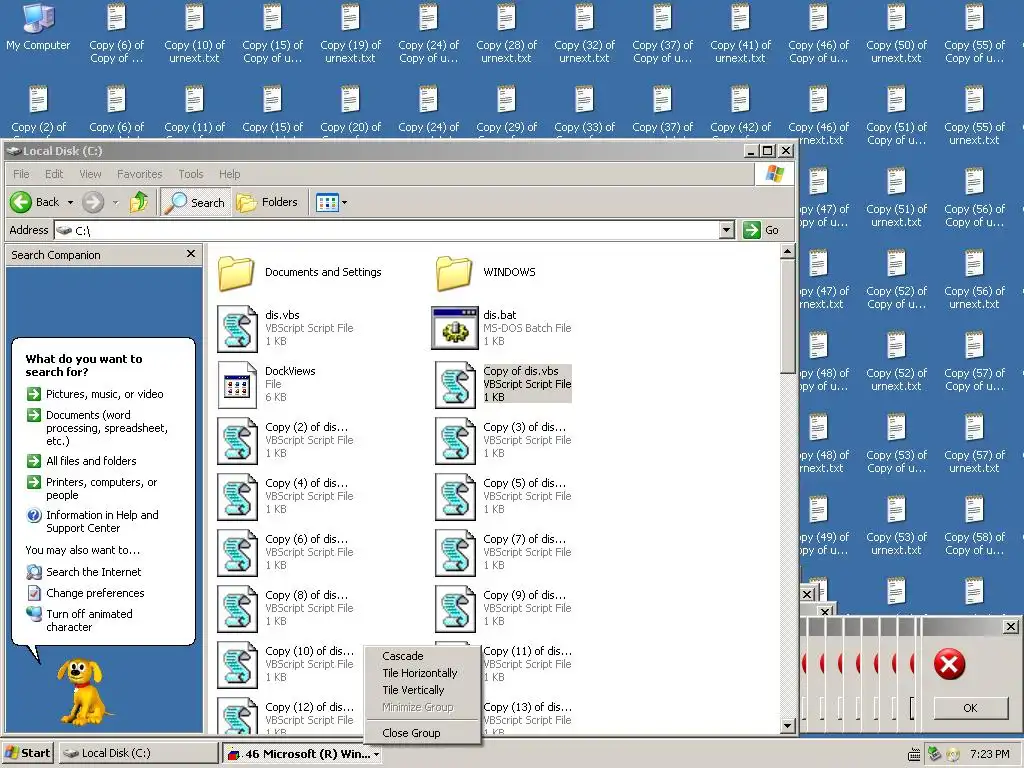The width and height of the screenshot is (1024, 768).
Task: Click the Views toolbar icon
Action: click(x=327, y=202)
